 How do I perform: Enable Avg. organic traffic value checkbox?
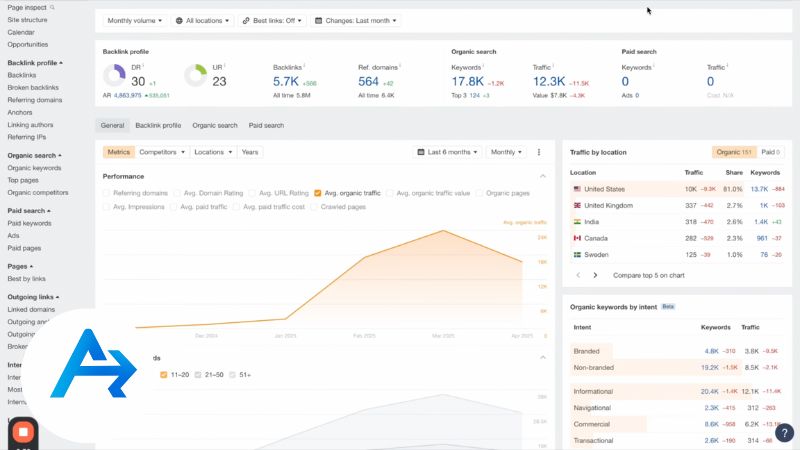[390, 193]
